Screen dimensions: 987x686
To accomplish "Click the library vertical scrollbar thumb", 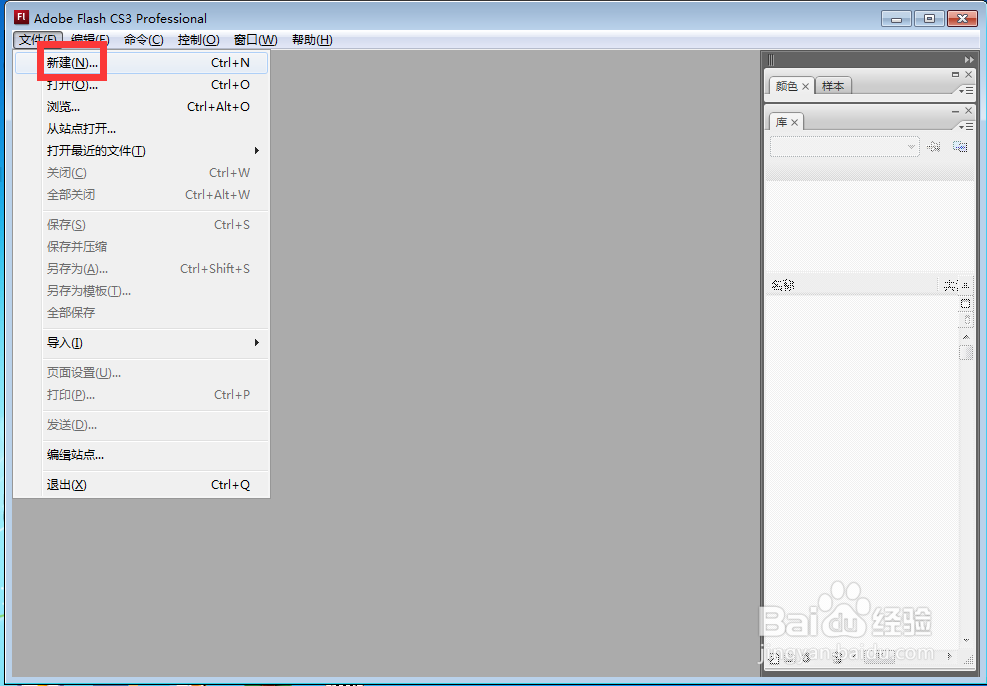I will [966, 352].
